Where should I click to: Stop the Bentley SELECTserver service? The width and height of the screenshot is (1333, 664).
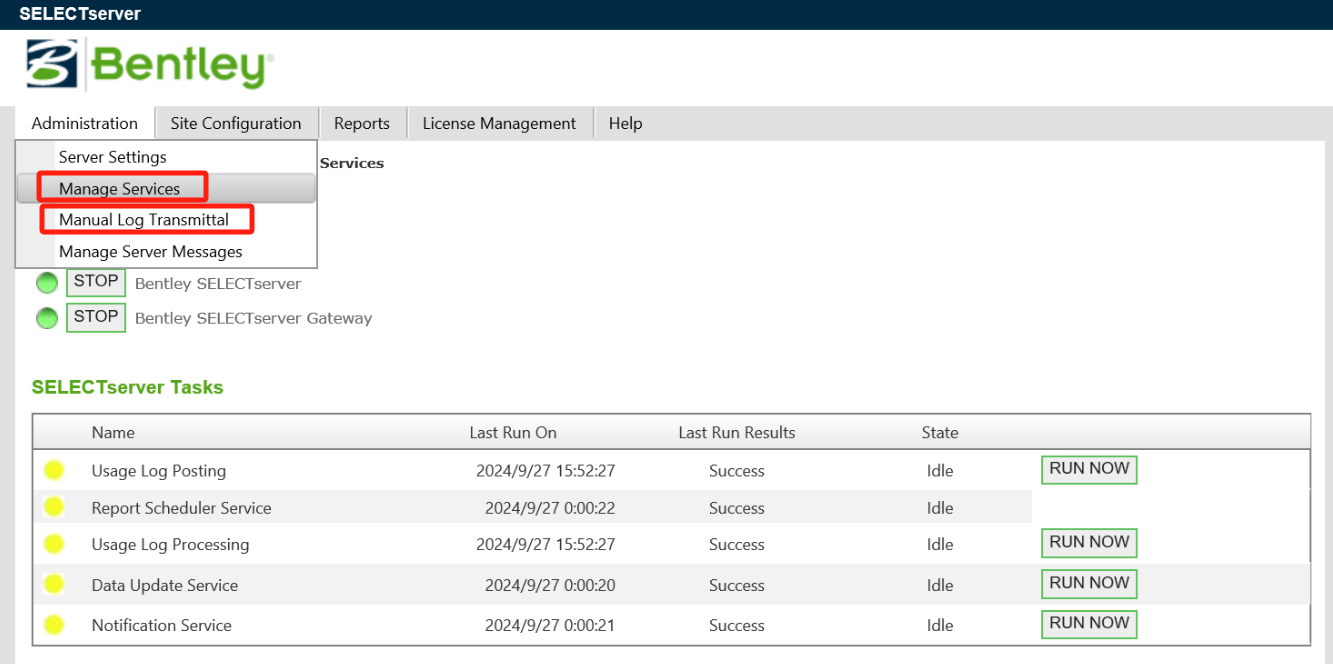[96, 282]
